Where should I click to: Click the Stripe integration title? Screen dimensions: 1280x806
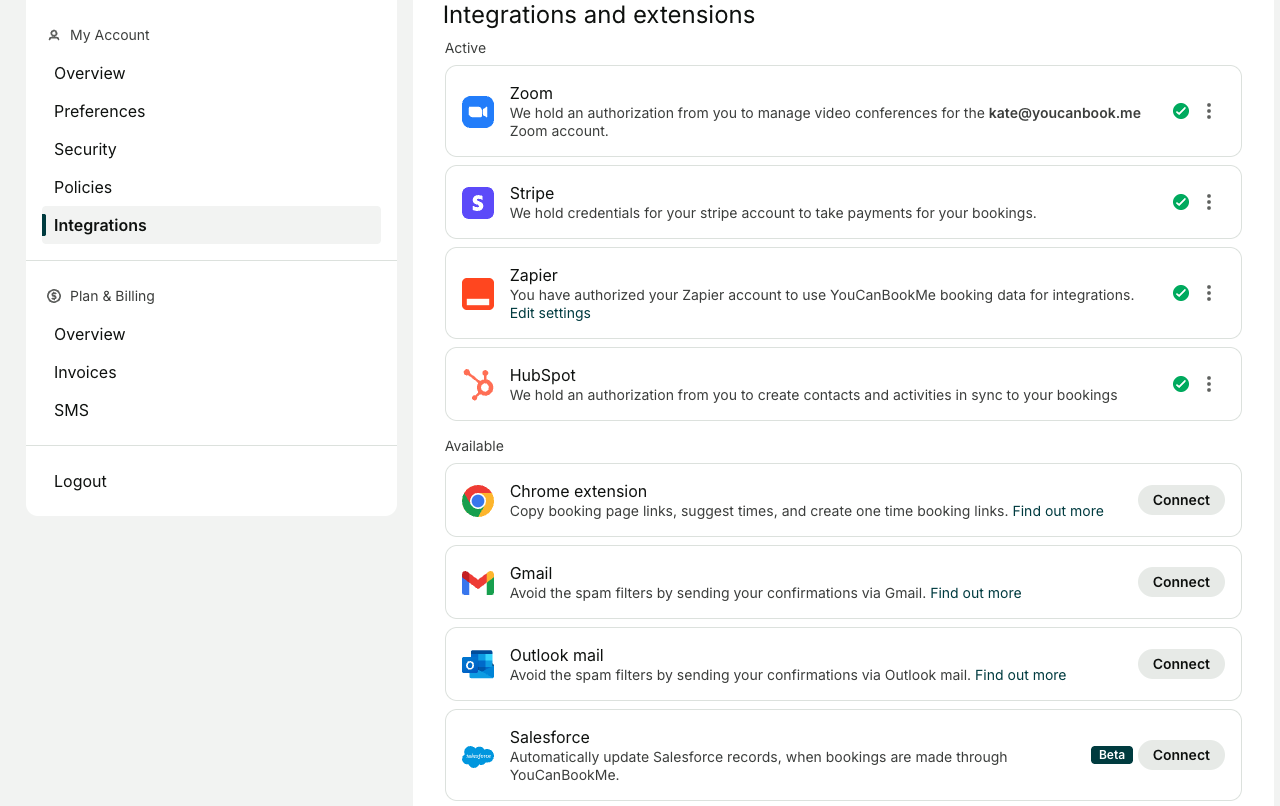coord(532,193)
